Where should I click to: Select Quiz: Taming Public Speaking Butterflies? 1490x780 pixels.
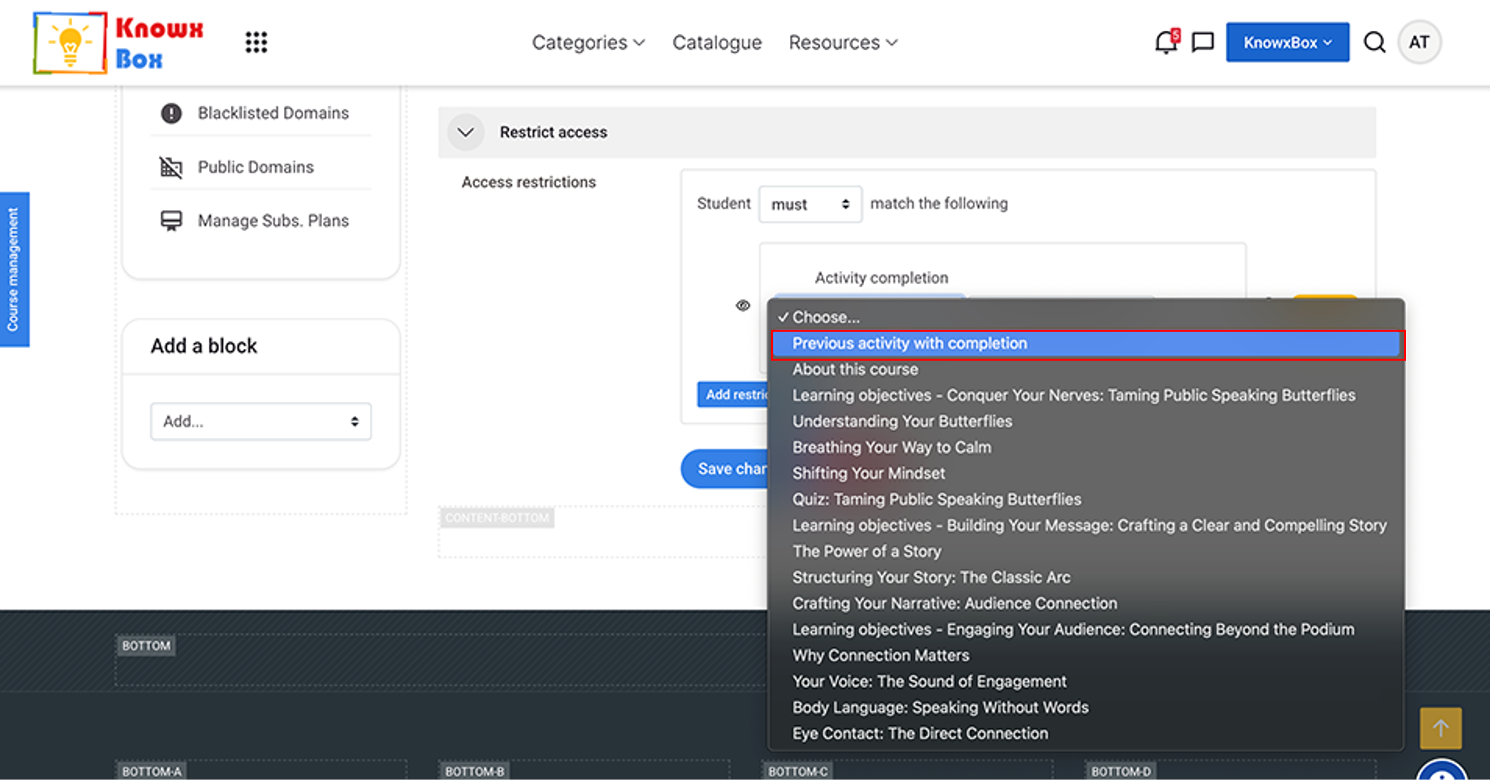click(1086, 499)
